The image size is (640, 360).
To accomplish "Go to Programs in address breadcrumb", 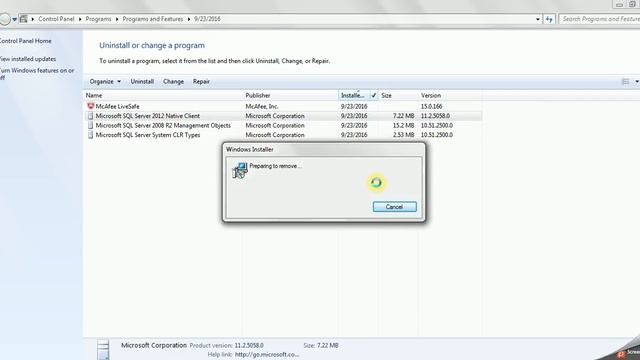I will (98, 19).
